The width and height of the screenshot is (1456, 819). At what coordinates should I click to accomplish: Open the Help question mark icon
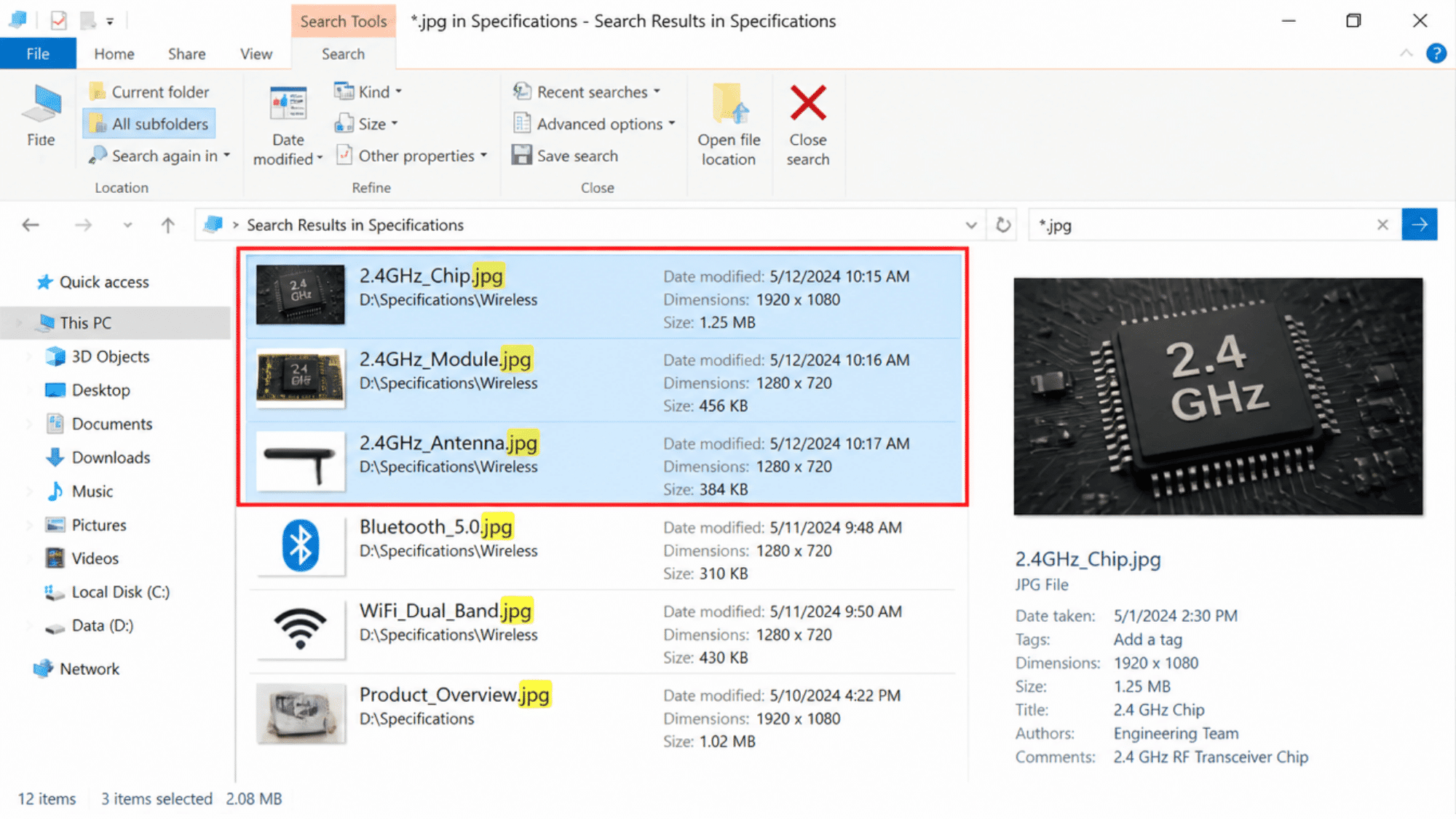pos(1436,53)
